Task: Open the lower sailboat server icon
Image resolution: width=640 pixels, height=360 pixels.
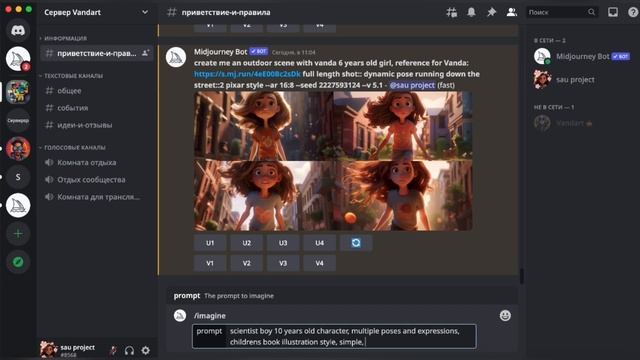Action: pos(18,205)
